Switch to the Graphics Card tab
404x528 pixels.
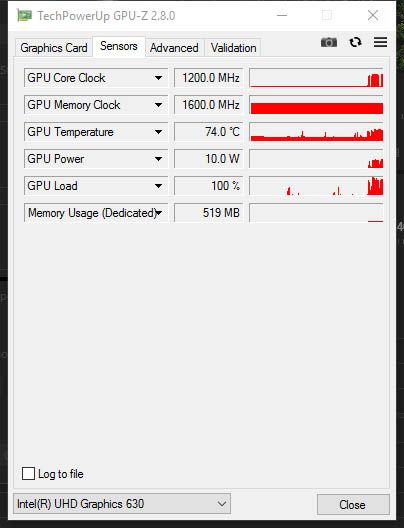tap(54, 48)
